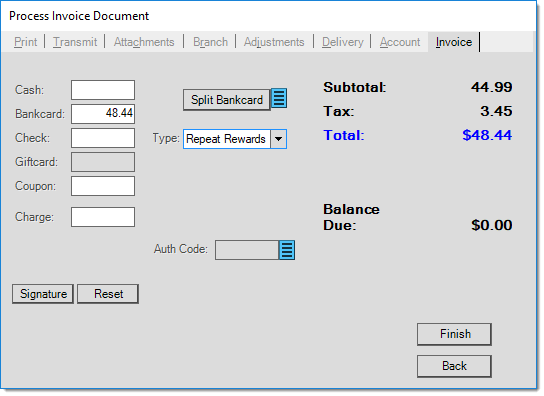Go Back using the Back button
The height and width of the screenshot is (396, 544).
point(454,366)
